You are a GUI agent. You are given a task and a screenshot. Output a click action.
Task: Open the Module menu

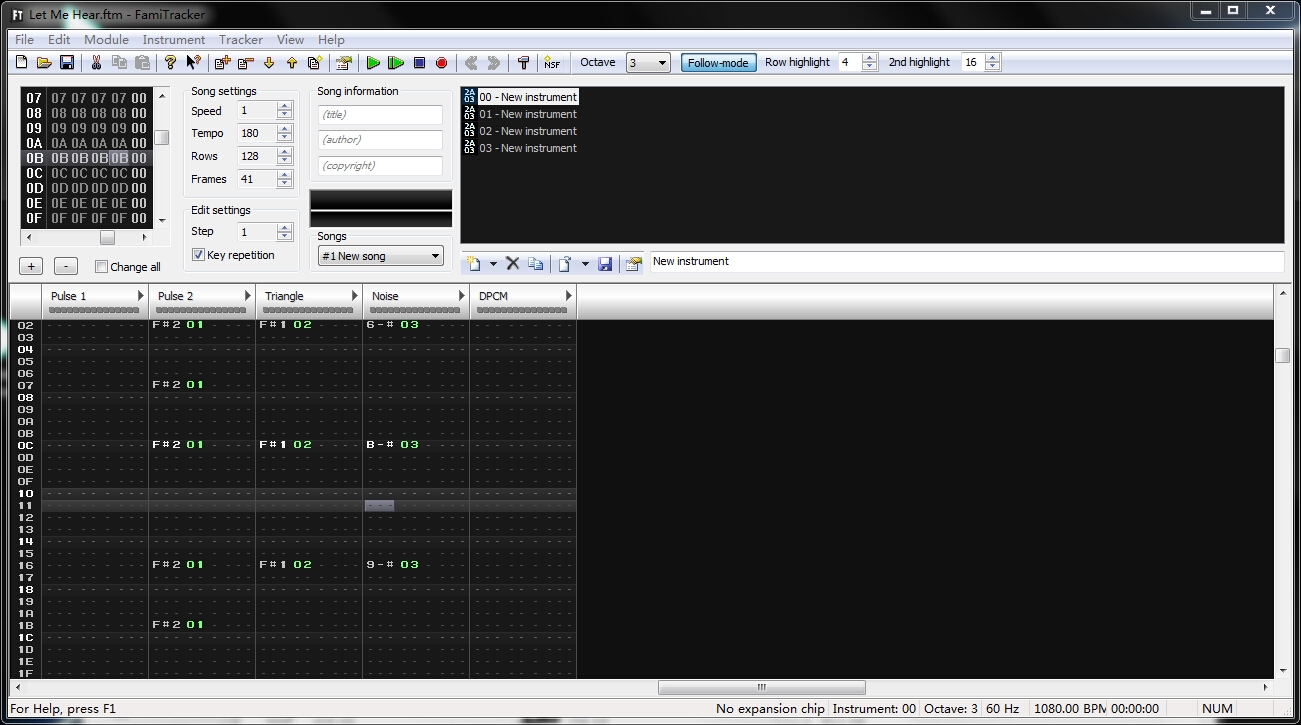coord(106,40)
